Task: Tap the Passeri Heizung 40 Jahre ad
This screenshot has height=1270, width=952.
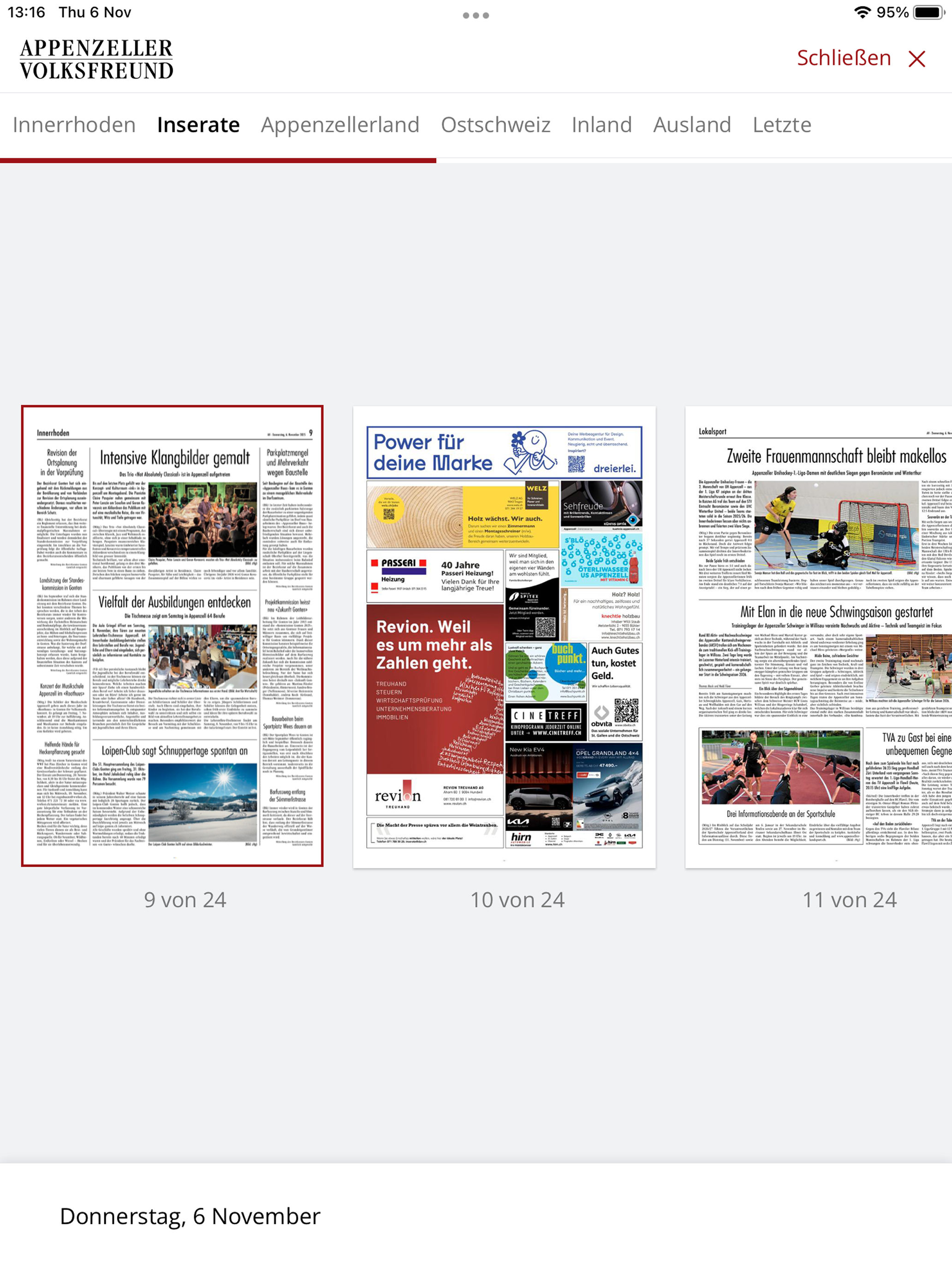Action: [x=435, y=576]
